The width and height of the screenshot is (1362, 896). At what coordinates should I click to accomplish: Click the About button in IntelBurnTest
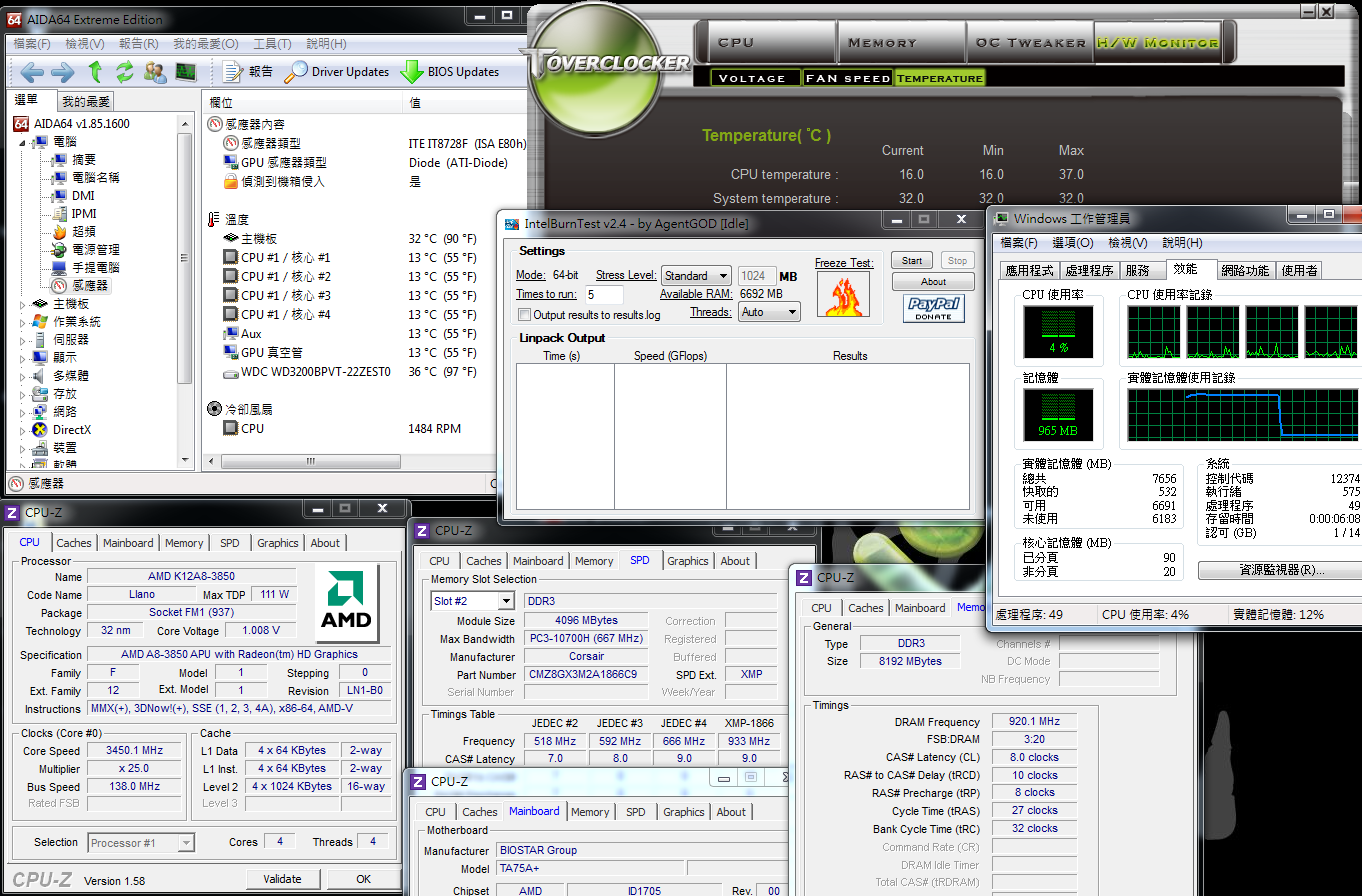click(933, 282)
